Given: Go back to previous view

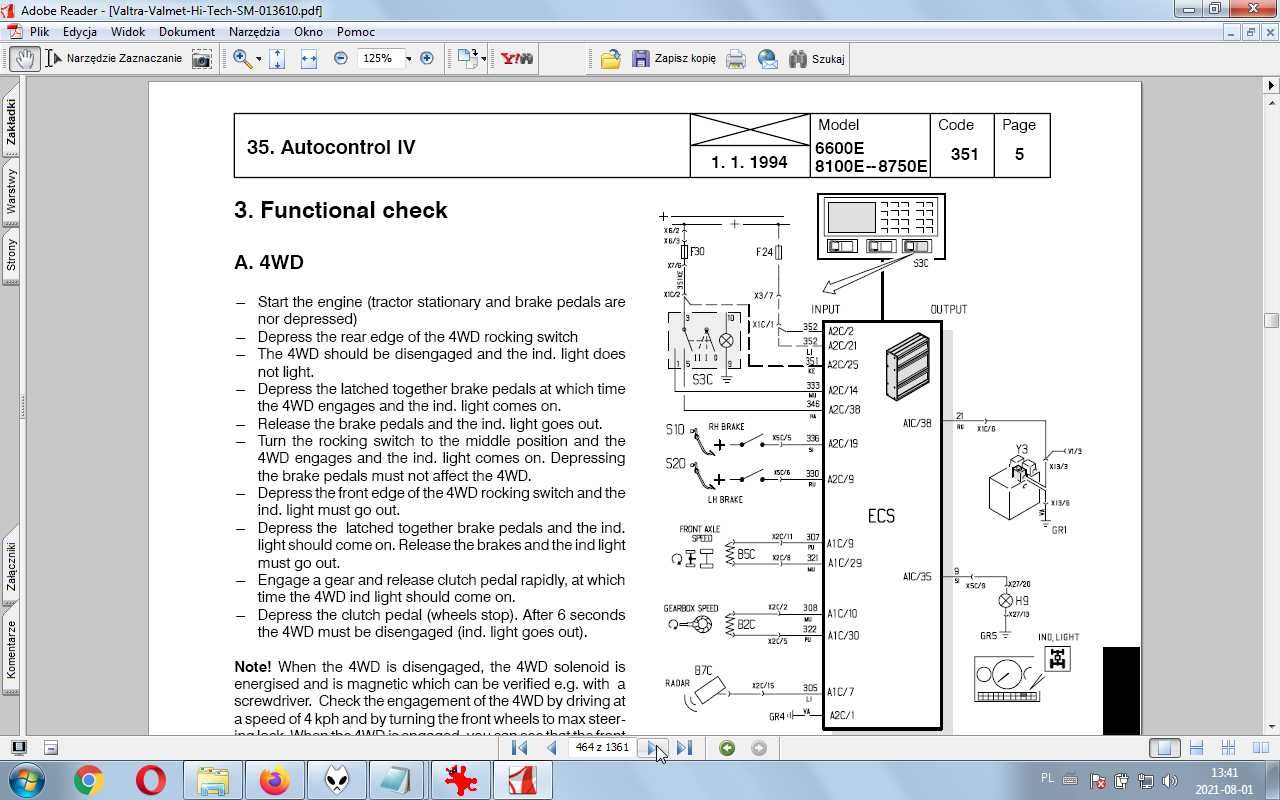Looking at the screenshot, I should coord(727,748).
